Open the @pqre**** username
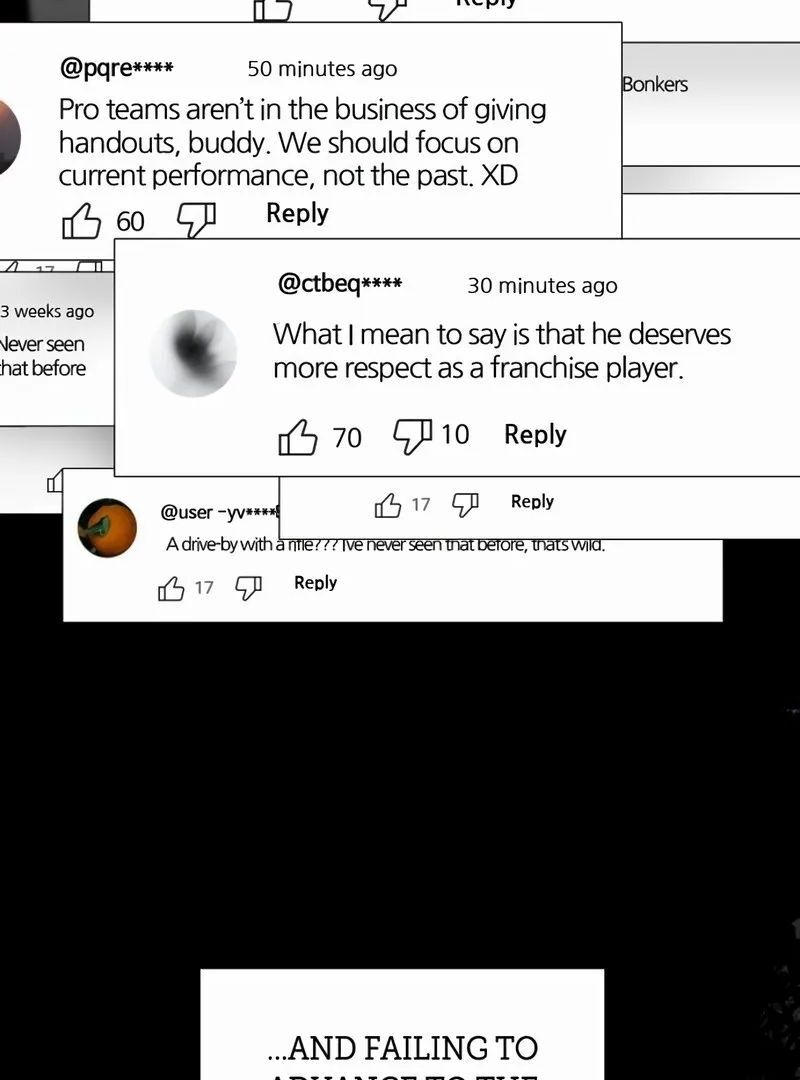This screenshot has height=1080, width=800. (116, 68)
